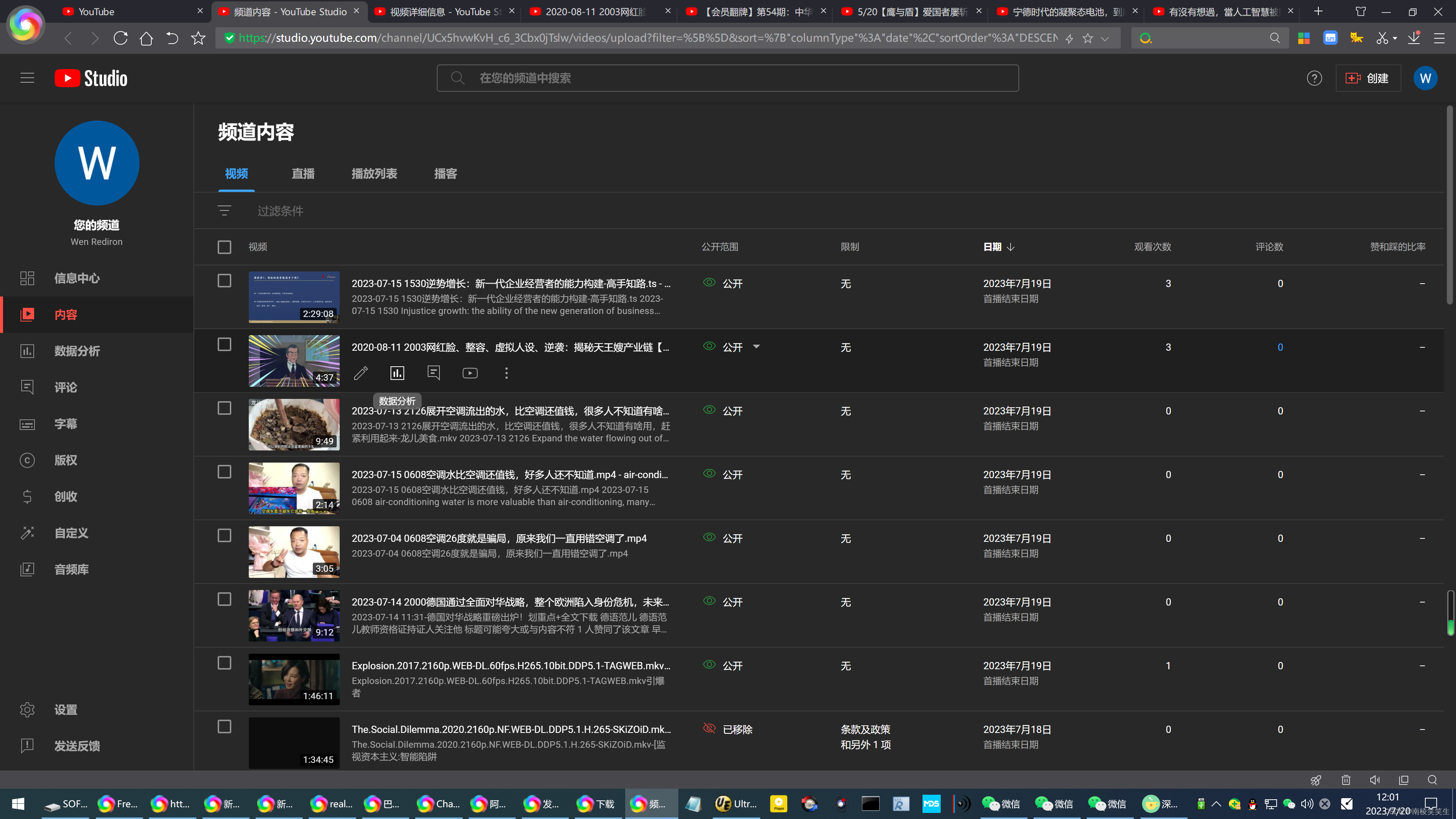Check the select-all videos checkbox
Screen dimensions: 1456x819
pyautogui.click(x=224, y=247)
